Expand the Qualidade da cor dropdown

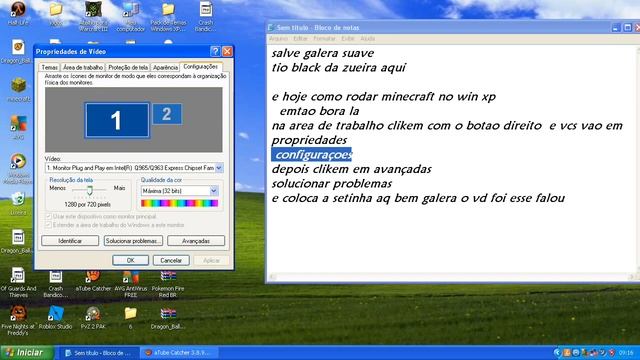coord(214,191)
